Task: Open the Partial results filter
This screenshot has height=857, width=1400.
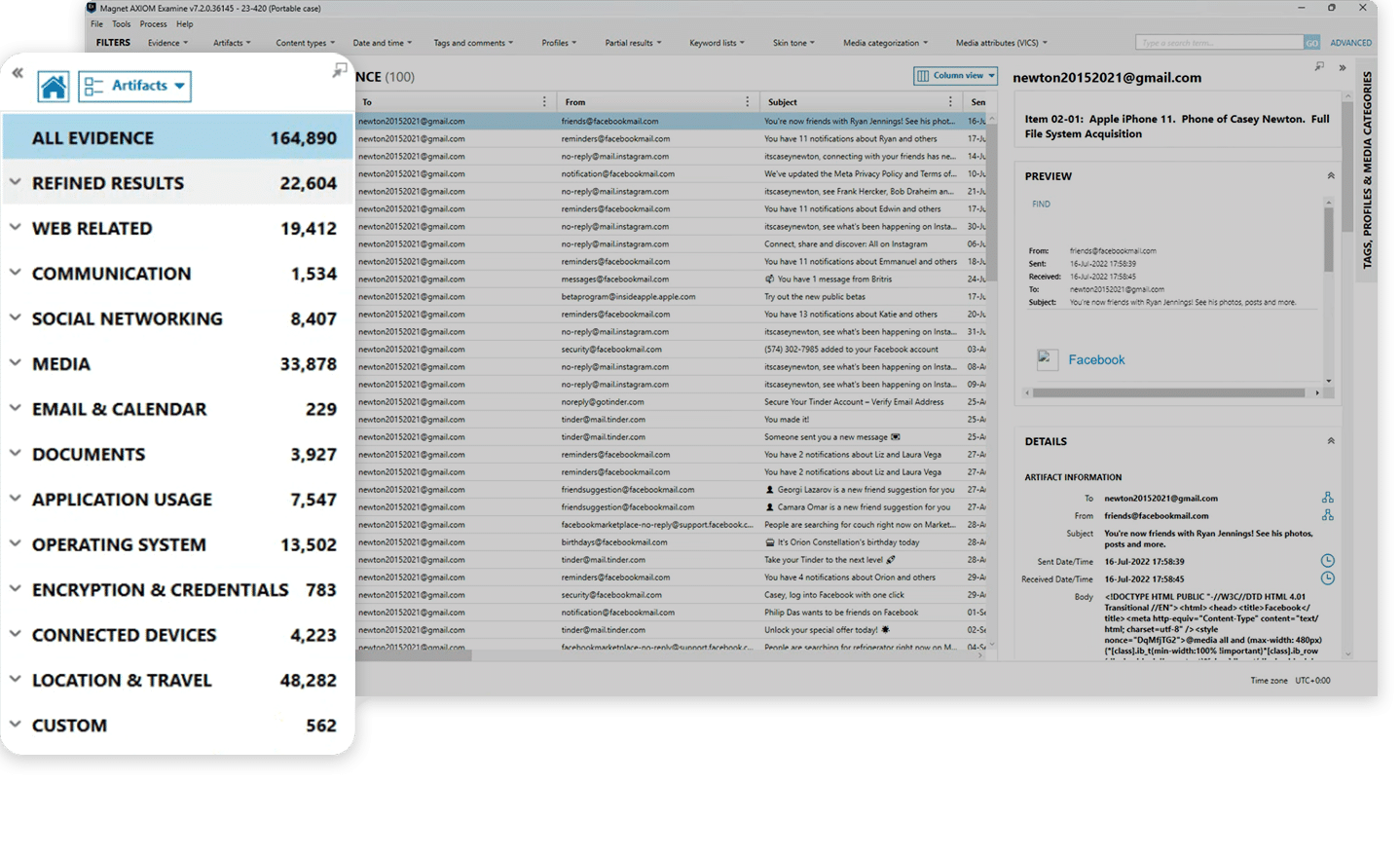Action: pyautogui.click(x=633, y=43)
